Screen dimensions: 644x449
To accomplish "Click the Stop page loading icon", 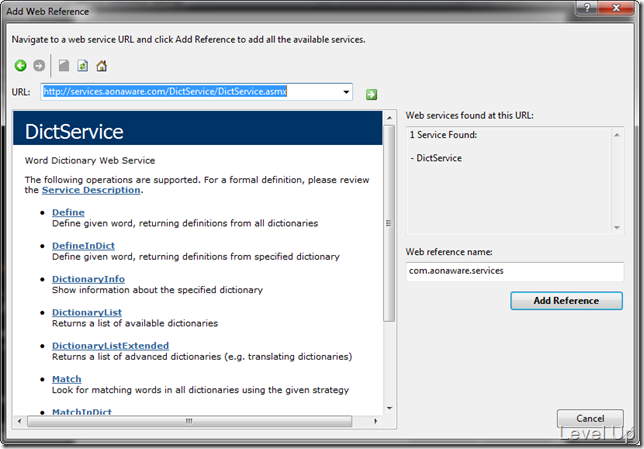I will tap(64, 66).
